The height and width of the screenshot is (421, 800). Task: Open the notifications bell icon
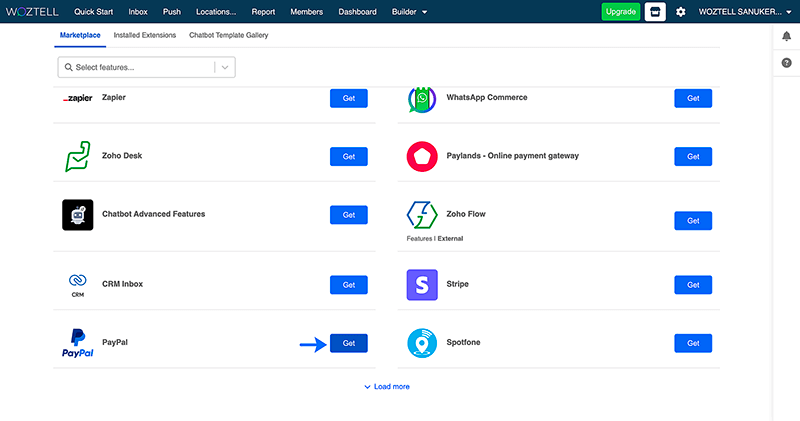(x=786, y=36)
